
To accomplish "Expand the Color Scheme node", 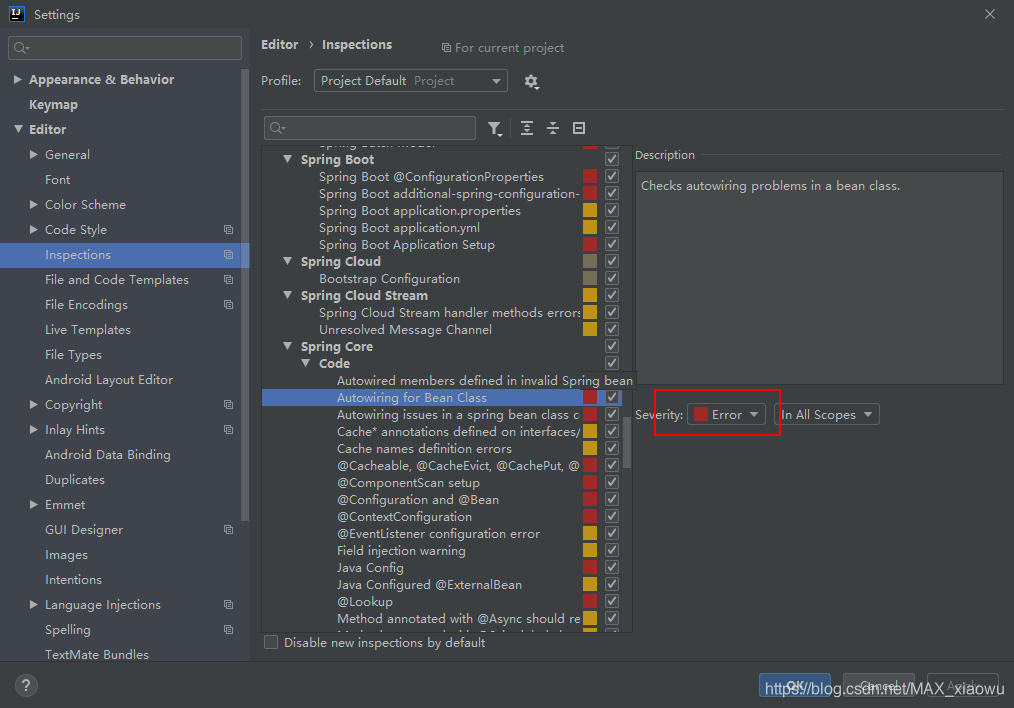I will 34,204.
